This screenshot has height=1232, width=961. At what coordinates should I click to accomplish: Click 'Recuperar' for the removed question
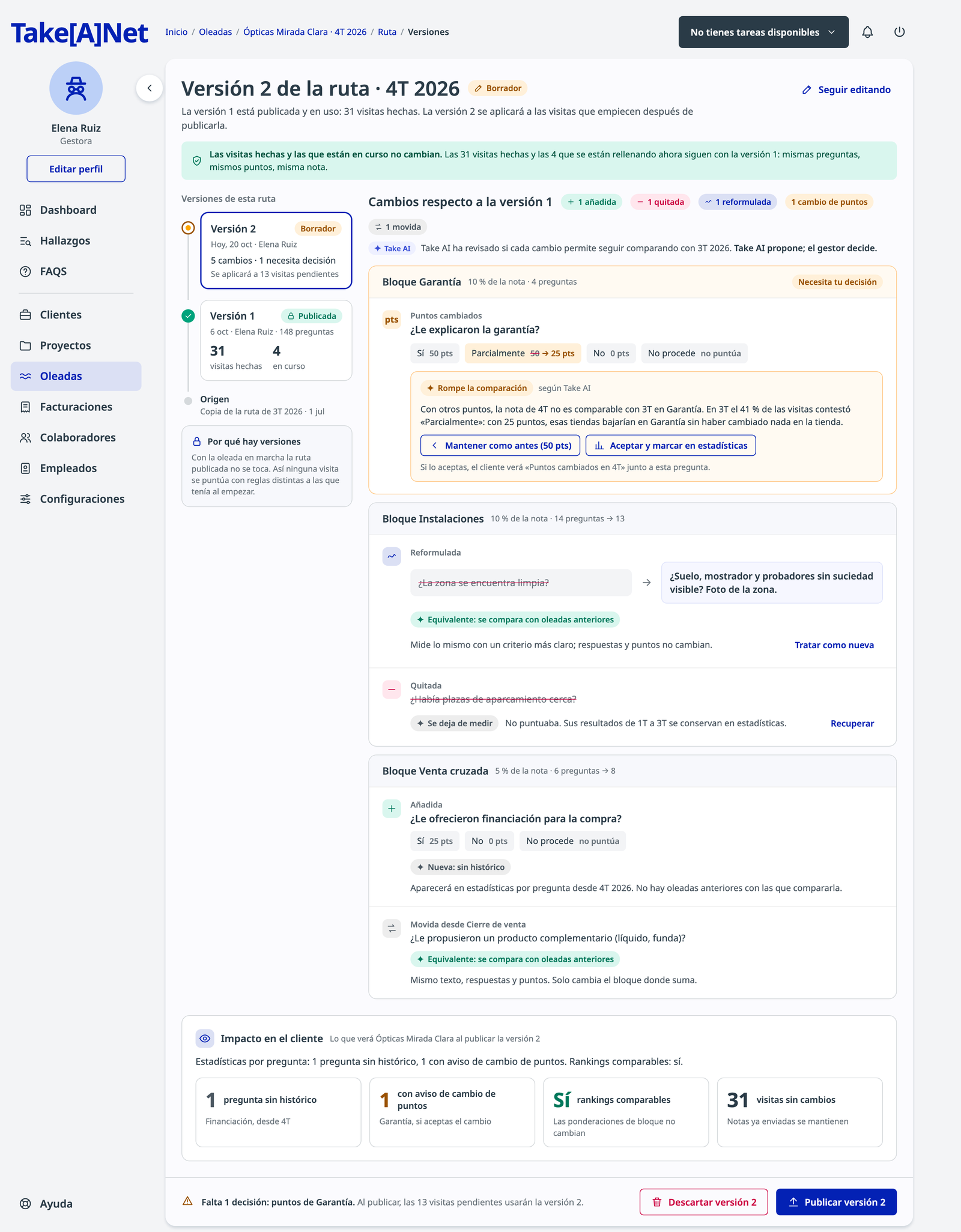[x=852, y=724]
